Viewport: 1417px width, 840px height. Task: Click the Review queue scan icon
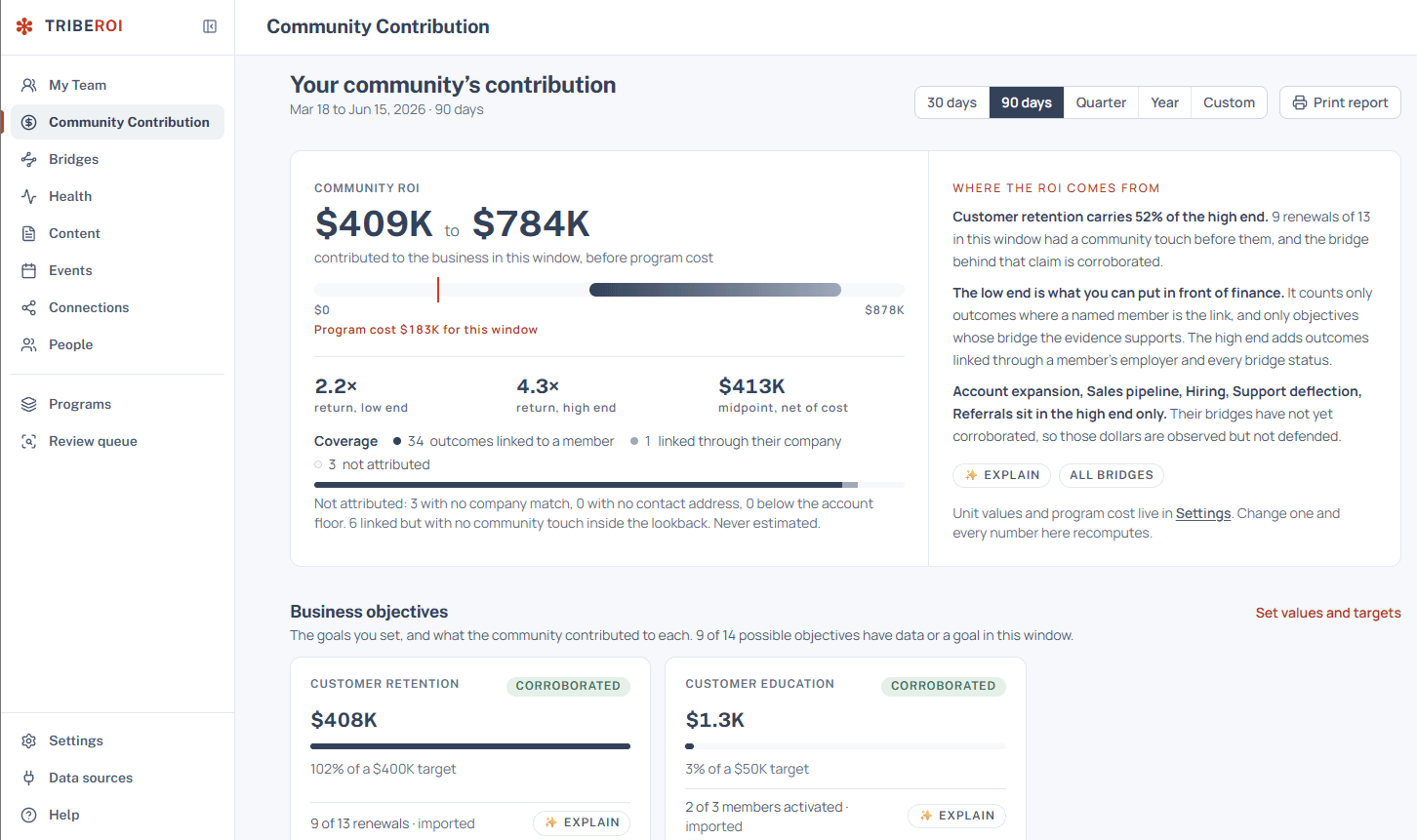[29, 441]
